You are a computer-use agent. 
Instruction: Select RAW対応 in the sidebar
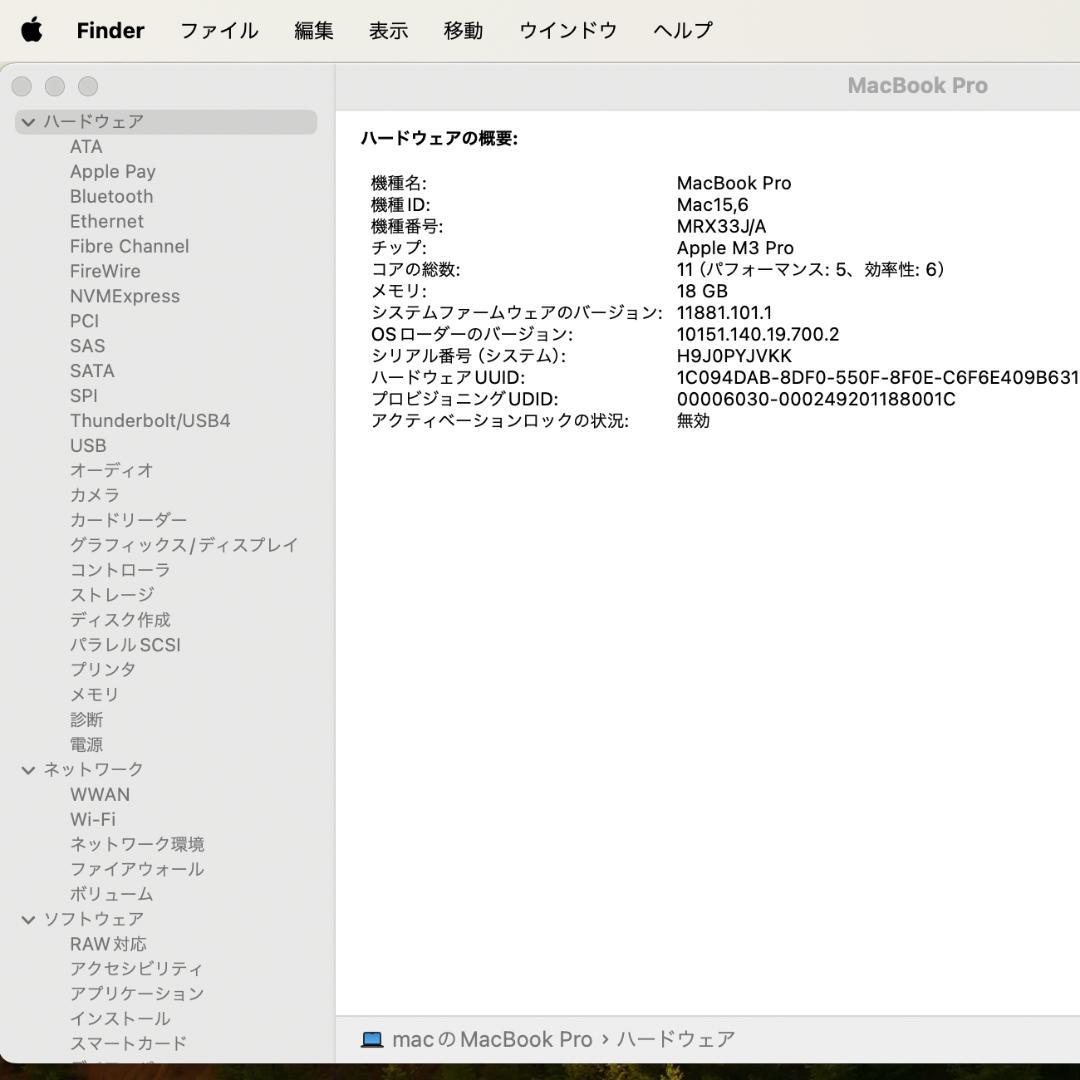[108, 944]
